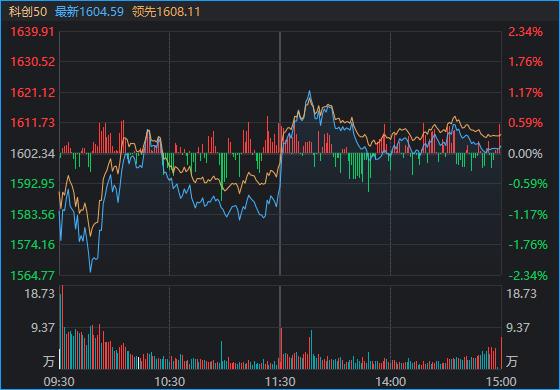Click the 2.34% top percent axis label
This screenshot has width=560, height=390.
(x=525, y=32)
